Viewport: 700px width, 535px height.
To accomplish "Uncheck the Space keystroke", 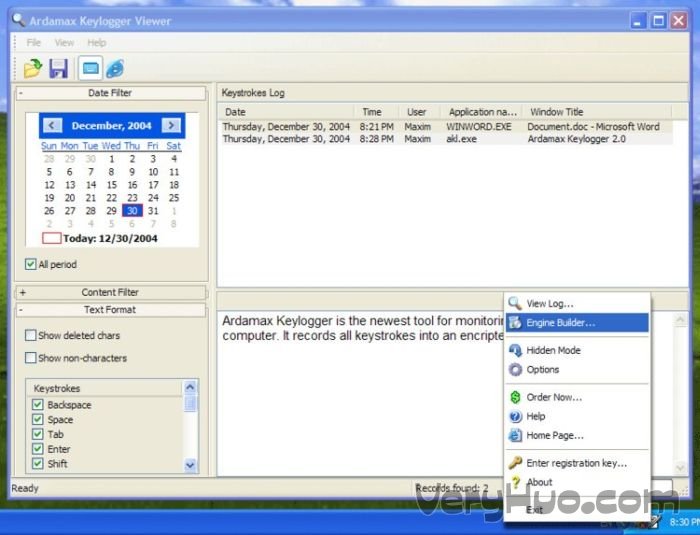I will pos(38,420).
